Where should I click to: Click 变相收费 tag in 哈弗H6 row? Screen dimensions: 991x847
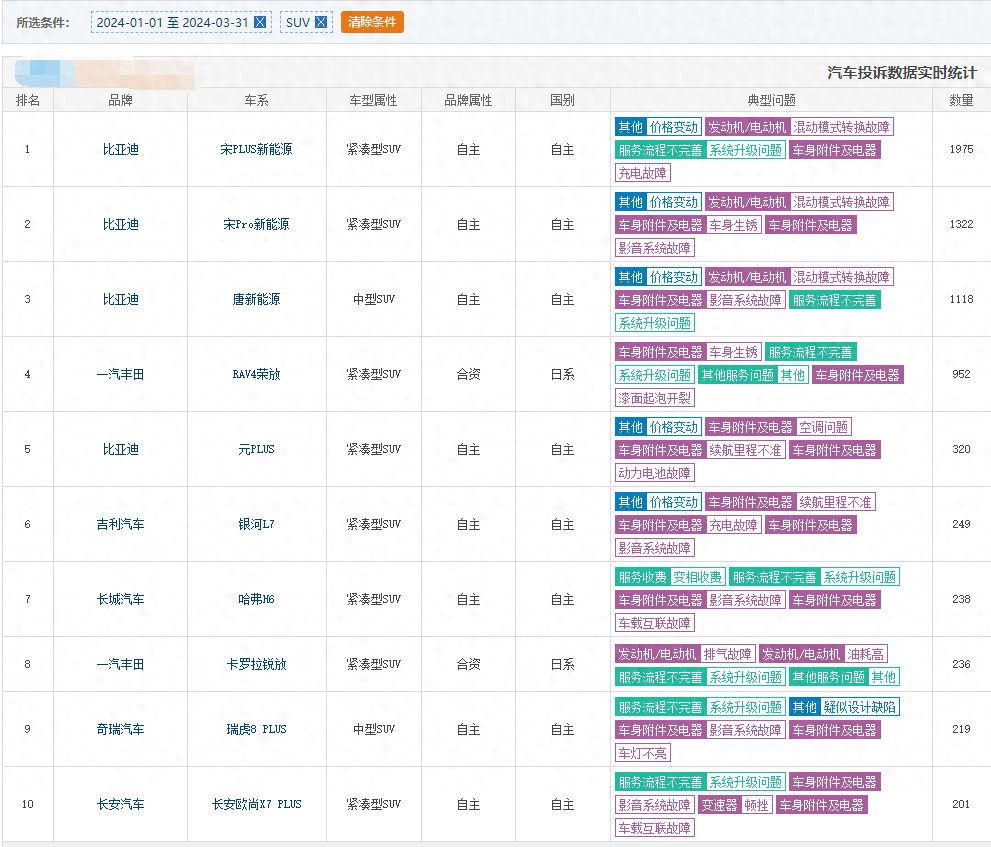(x=697, y=577)
